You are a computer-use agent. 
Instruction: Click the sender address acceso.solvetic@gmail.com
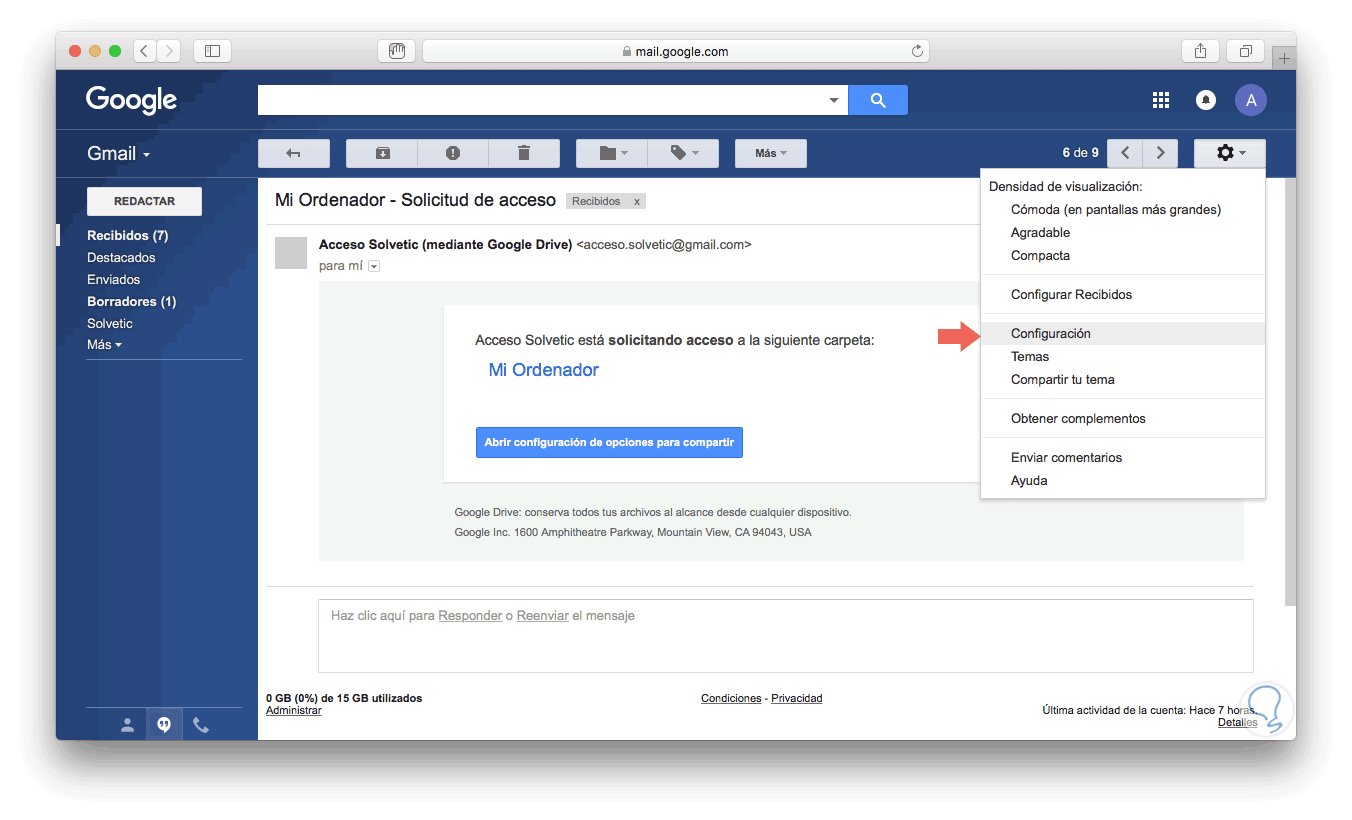click(x=664, y=245)
